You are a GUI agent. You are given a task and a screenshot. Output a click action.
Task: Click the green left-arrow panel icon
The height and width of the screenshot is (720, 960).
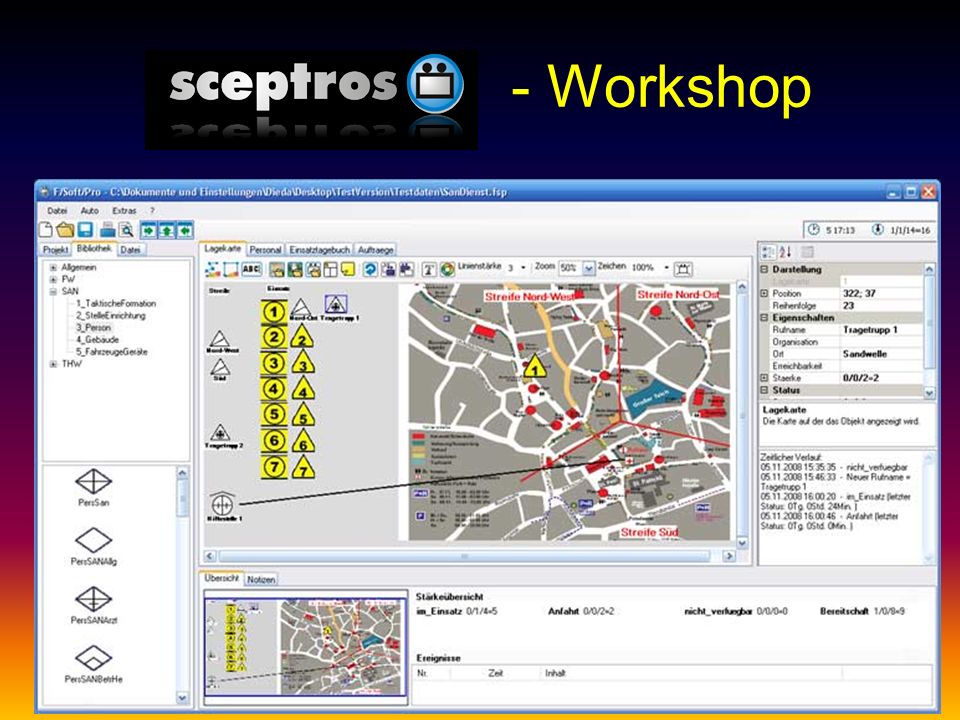coord(185,230)
